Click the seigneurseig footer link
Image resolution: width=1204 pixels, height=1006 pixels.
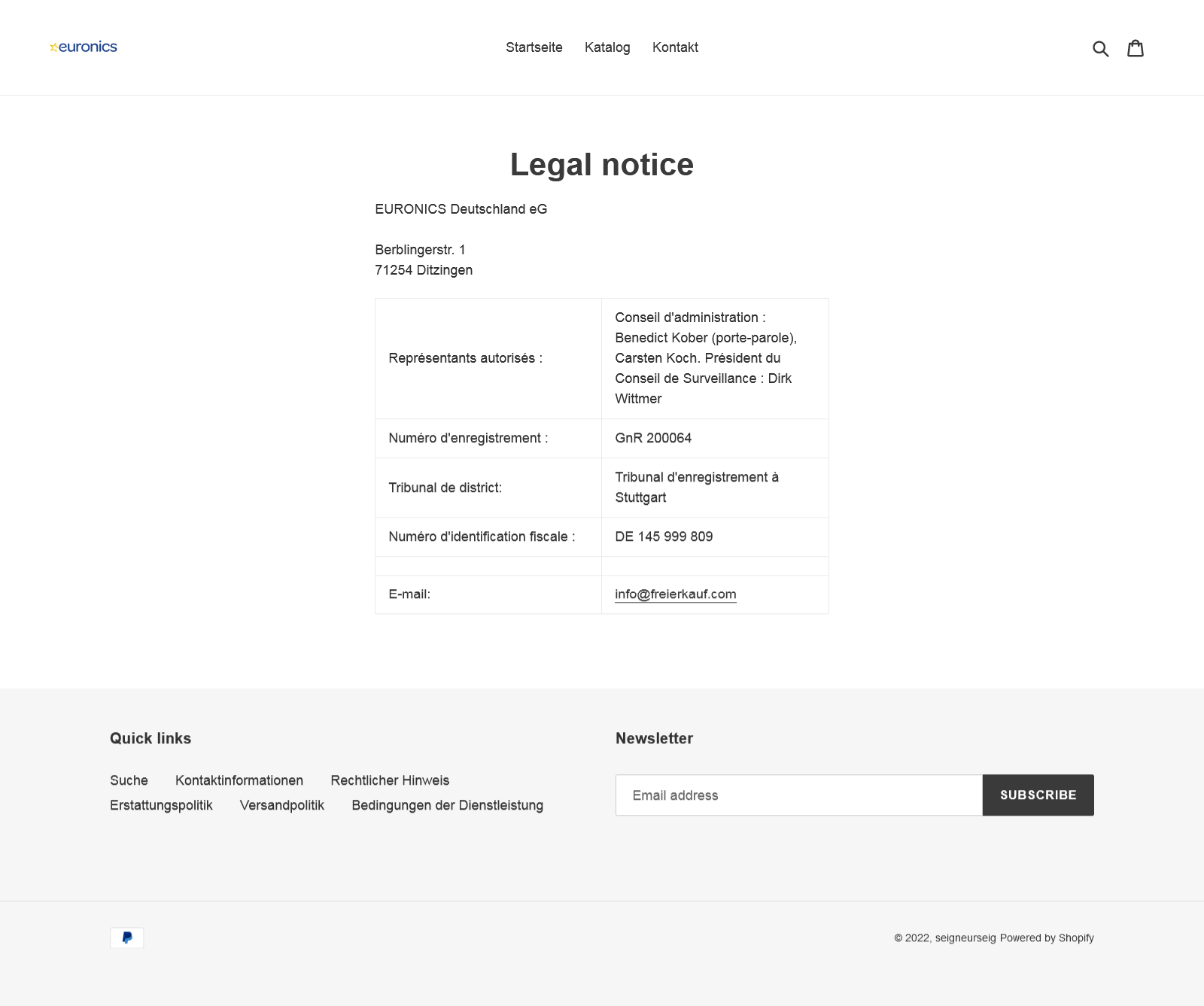click(x=965, y=938)
